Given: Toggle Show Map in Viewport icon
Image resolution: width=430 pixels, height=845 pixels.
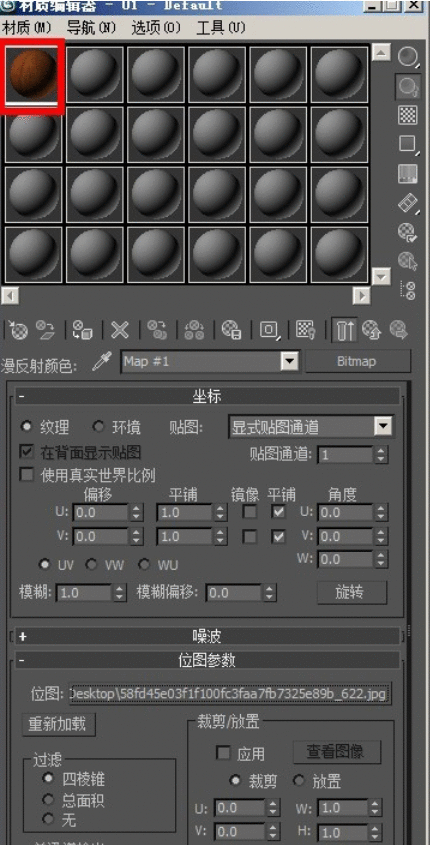Looking at the screenshot, I should coord(306,330).
